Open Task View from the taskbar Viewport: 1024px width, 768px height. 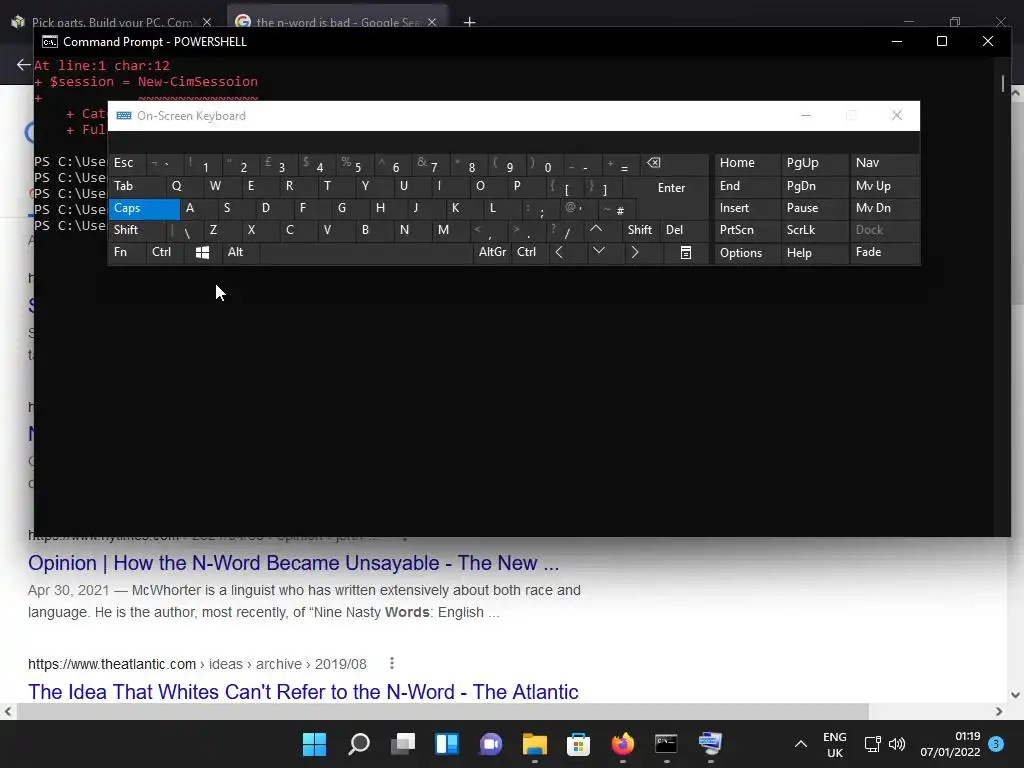(x=403, y=744)
